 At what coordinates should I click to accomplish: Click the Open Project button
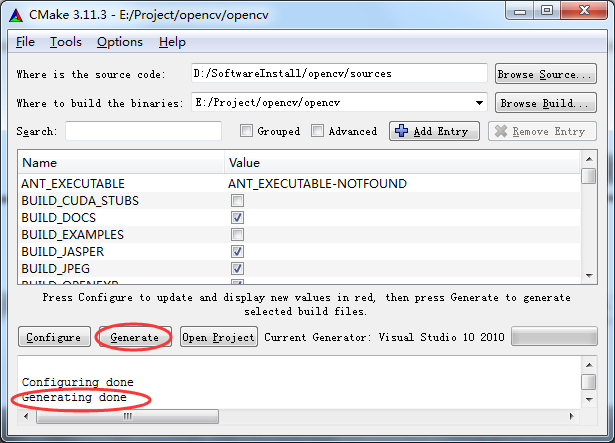pos(218,337)
